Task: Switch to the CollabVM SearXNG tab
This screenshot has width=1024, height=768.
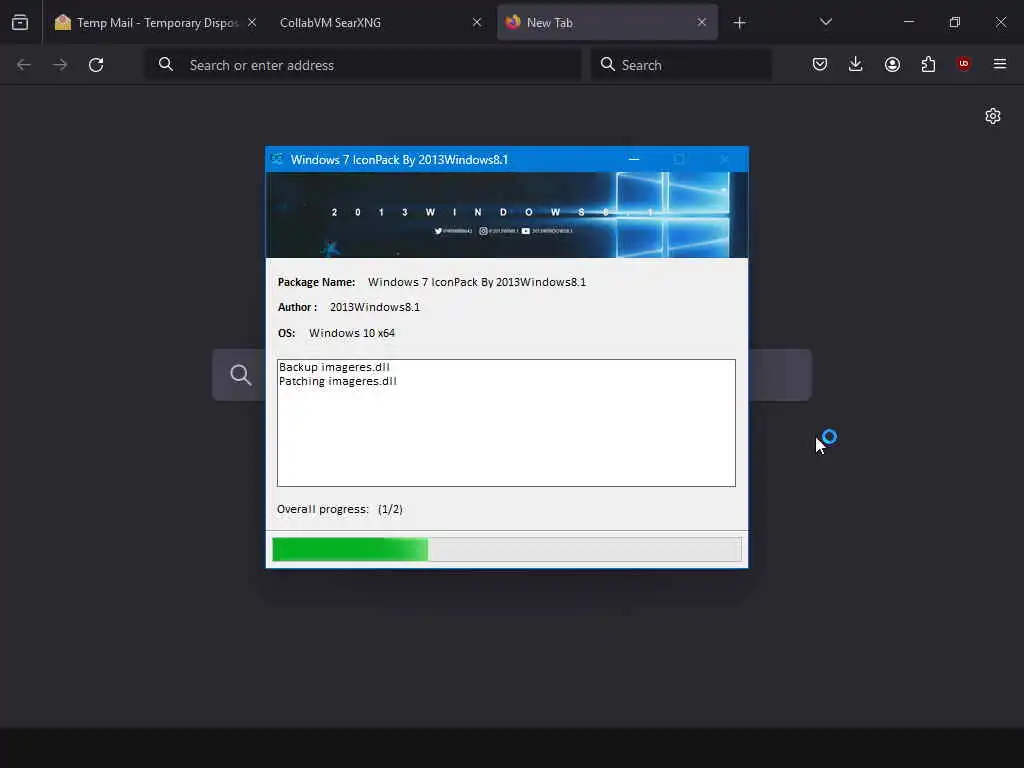Action: click(x=330, y=23)
